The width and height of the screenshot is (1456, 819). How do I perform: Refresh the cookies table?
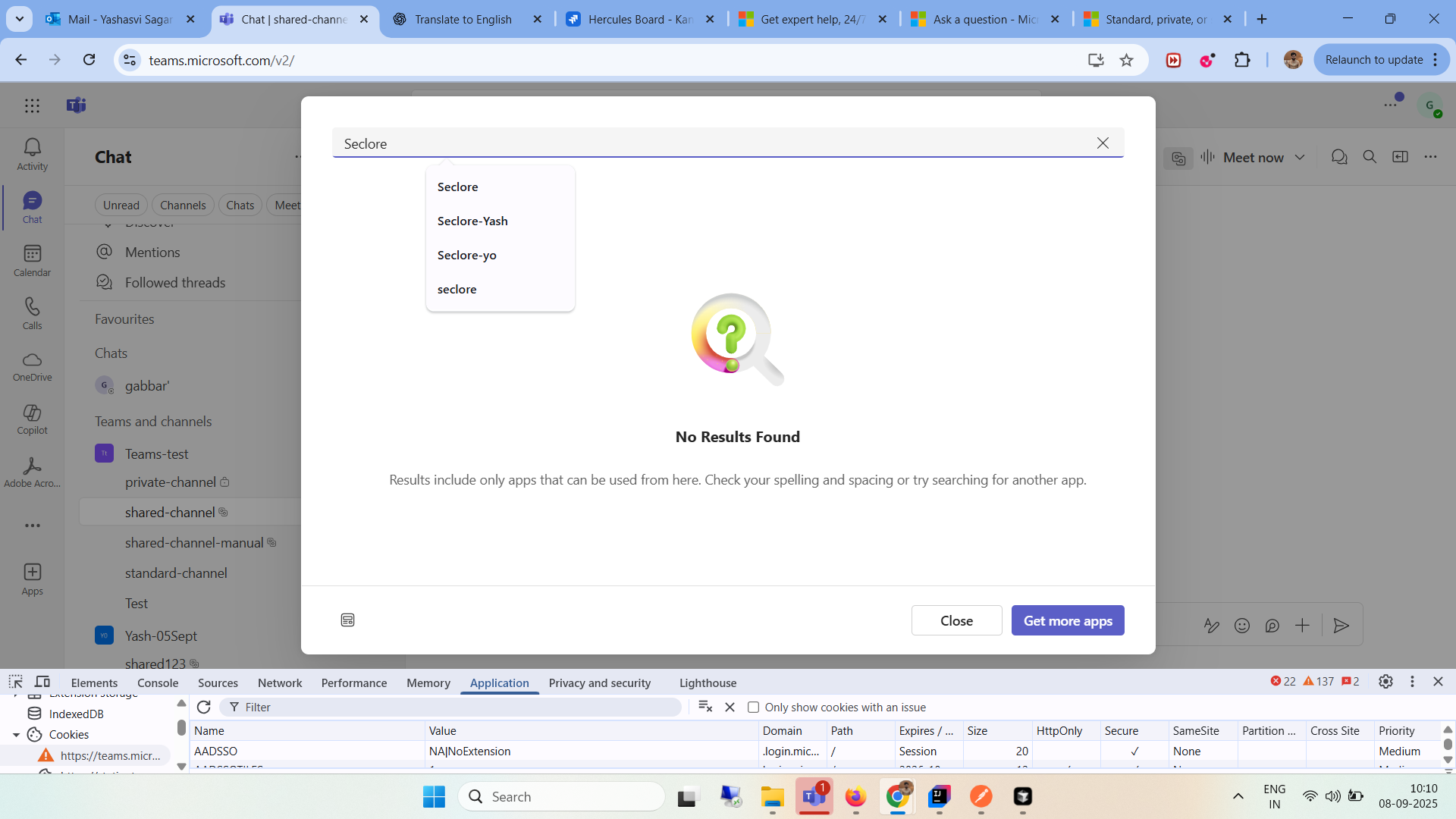[203, 707]
